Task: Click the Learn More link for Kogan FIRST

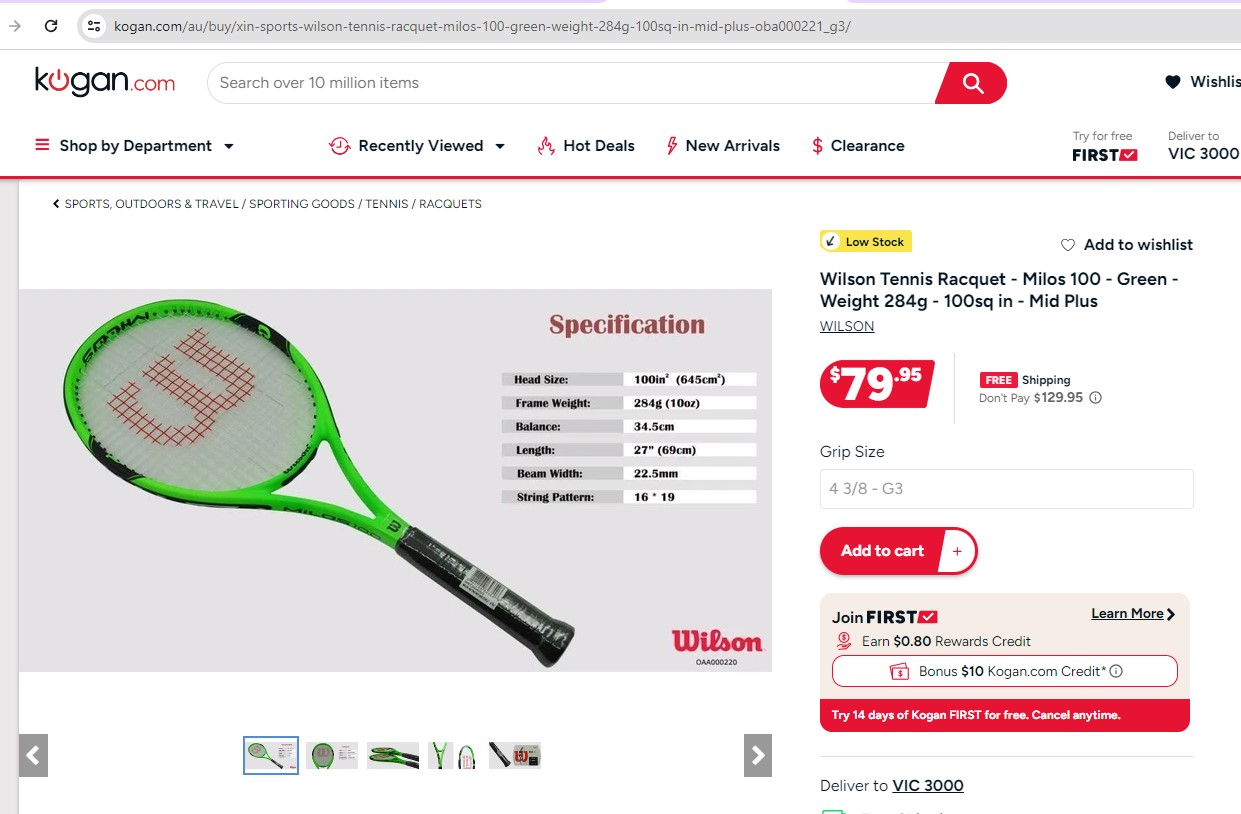Action: [x=1133, y=614]
